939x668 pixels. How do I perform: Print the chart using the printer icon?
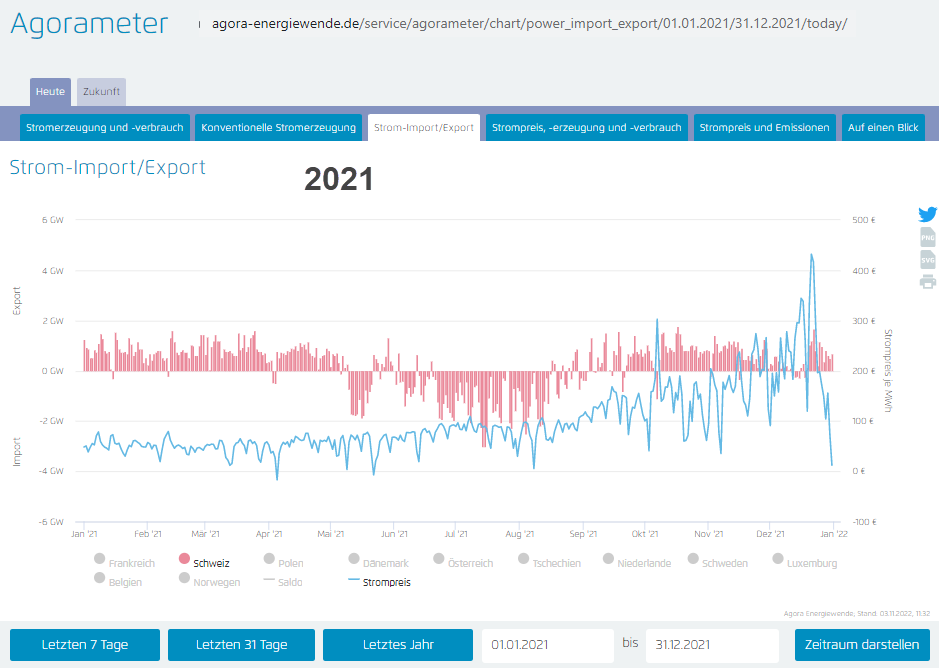tap(927, 282)
